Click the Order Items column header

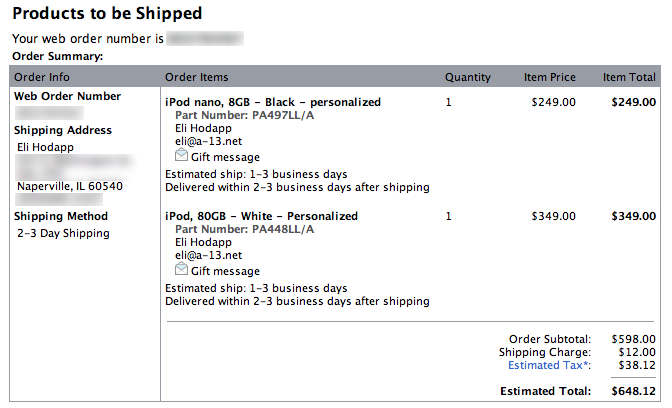197,77
